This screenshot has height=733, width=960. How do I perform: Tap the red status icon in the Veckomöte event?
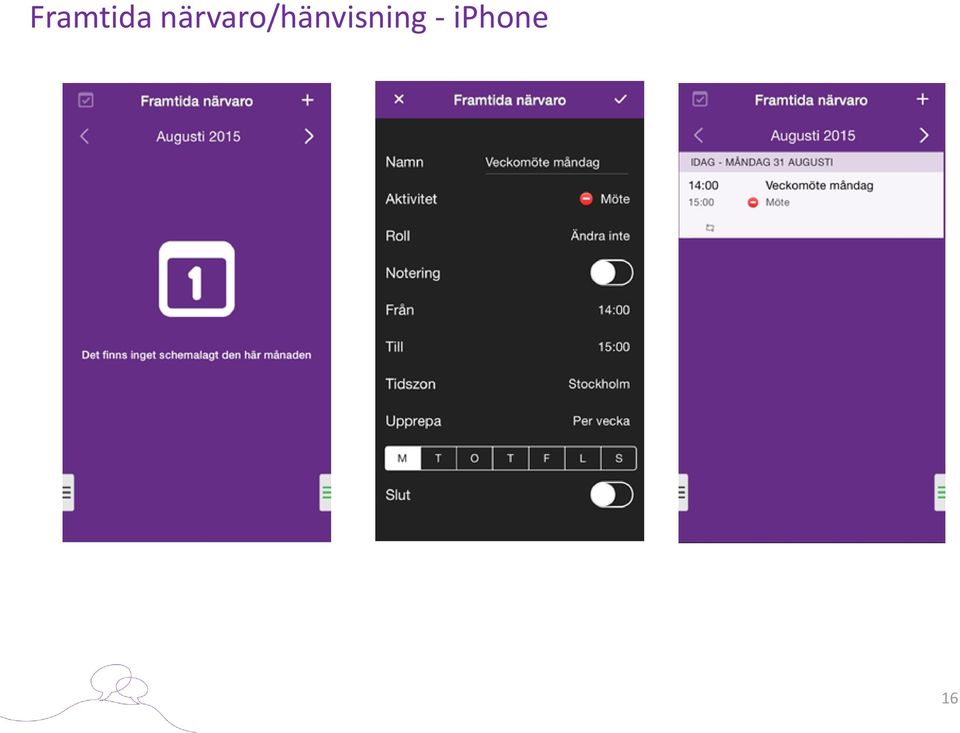(x=753, y=203)
